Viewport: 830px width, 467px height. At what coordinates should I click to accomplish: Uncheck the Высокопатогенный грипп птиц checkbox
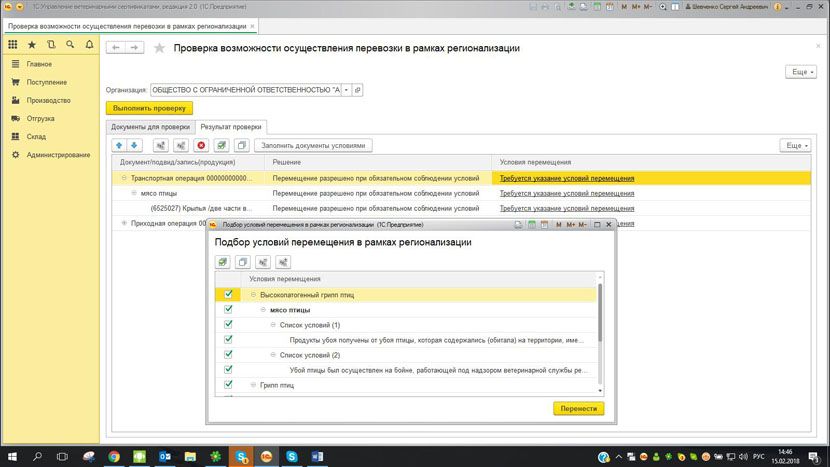(x=228, y=294)
